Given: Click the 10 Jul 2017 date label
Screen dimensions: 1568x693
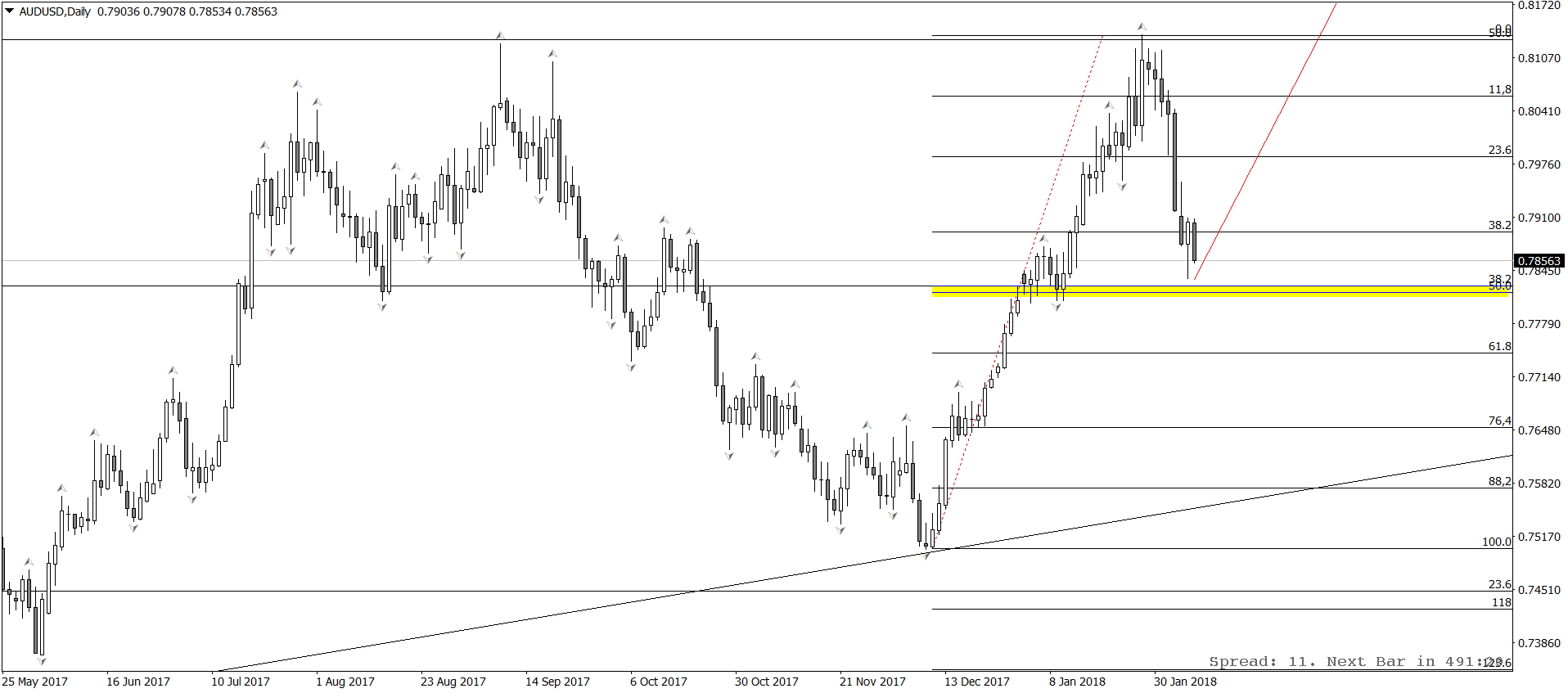Looking at the screenshot, I should (241, 682).
